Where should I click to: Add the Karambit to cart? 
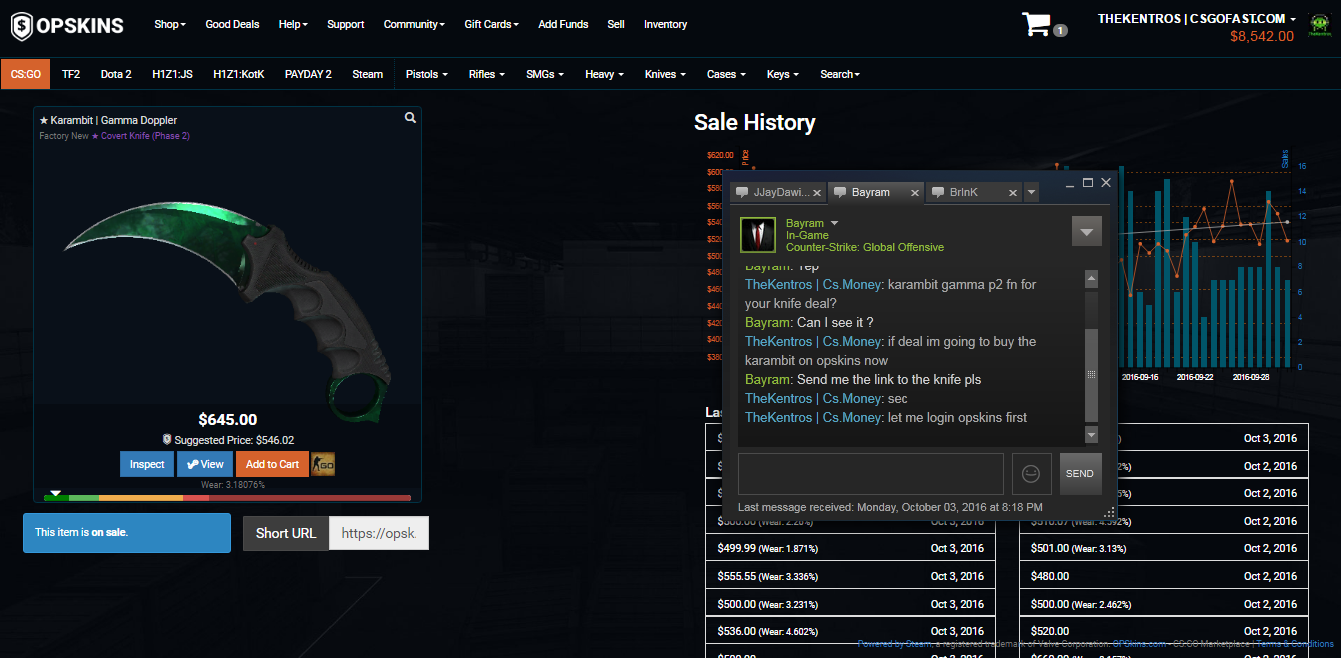(x=272, y=464)
